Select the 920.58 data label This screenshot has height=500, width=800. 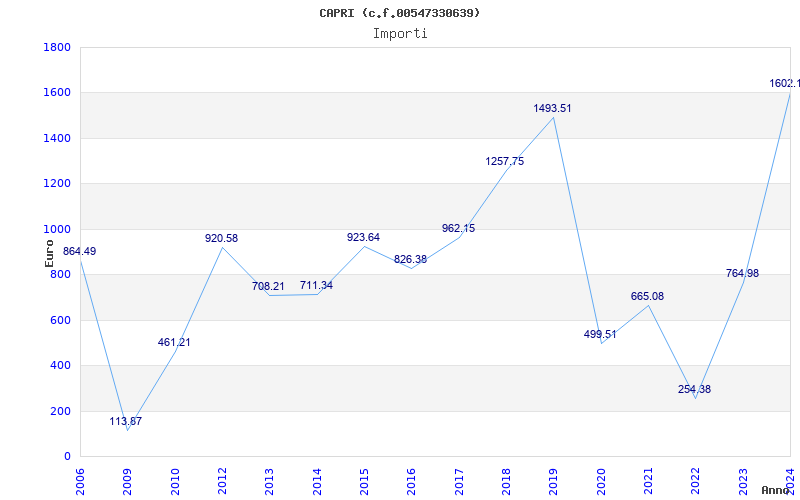[x=221, y=238]
